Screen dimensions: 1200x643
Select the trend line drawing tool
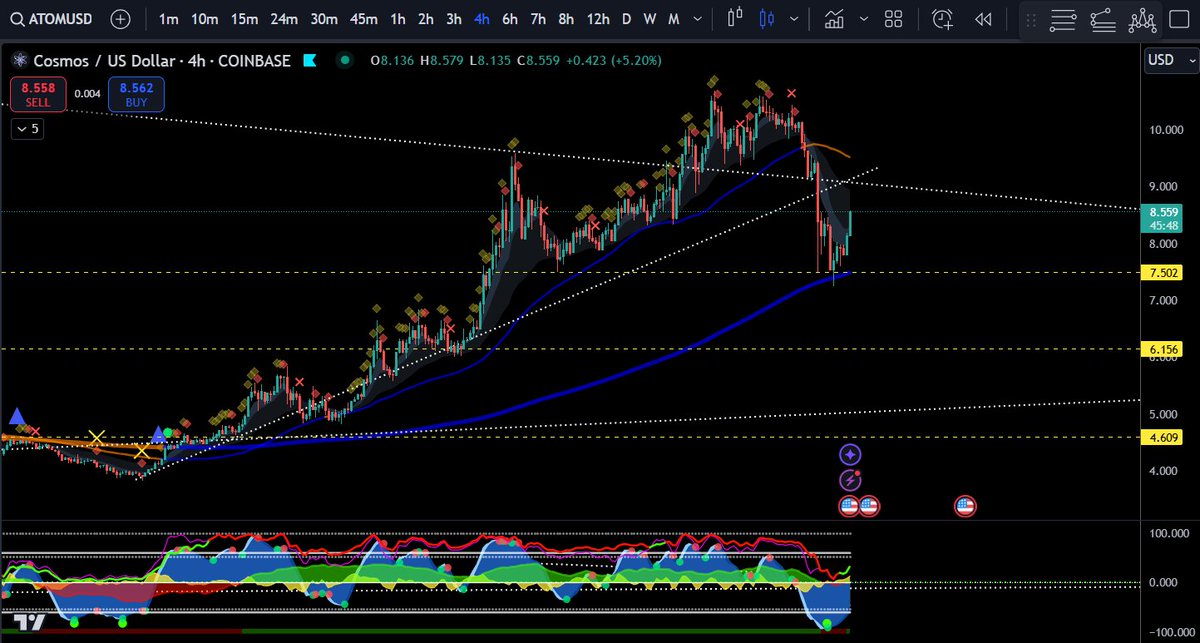click(1103, 18)
